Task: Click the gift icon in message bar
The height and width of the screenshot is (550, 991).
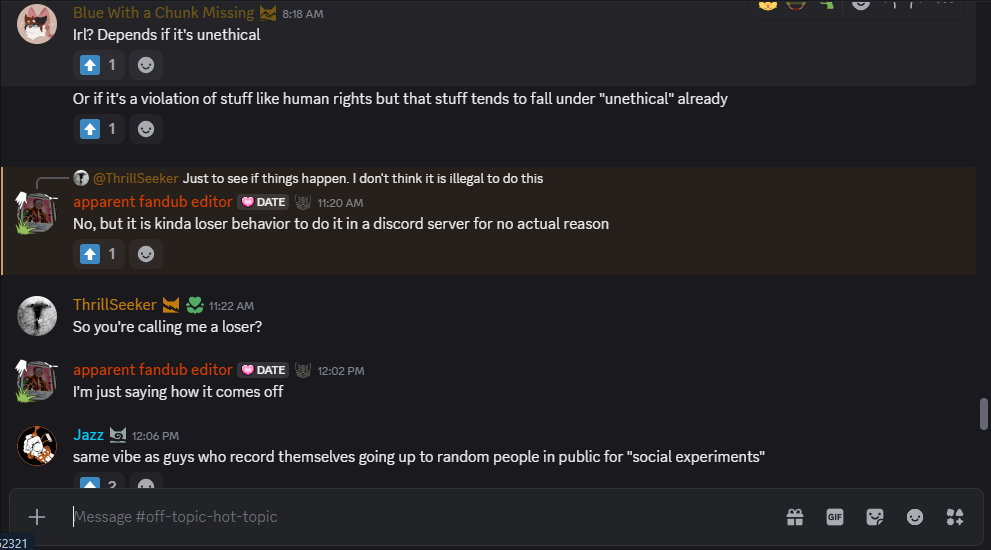Action: coord(795,517)
